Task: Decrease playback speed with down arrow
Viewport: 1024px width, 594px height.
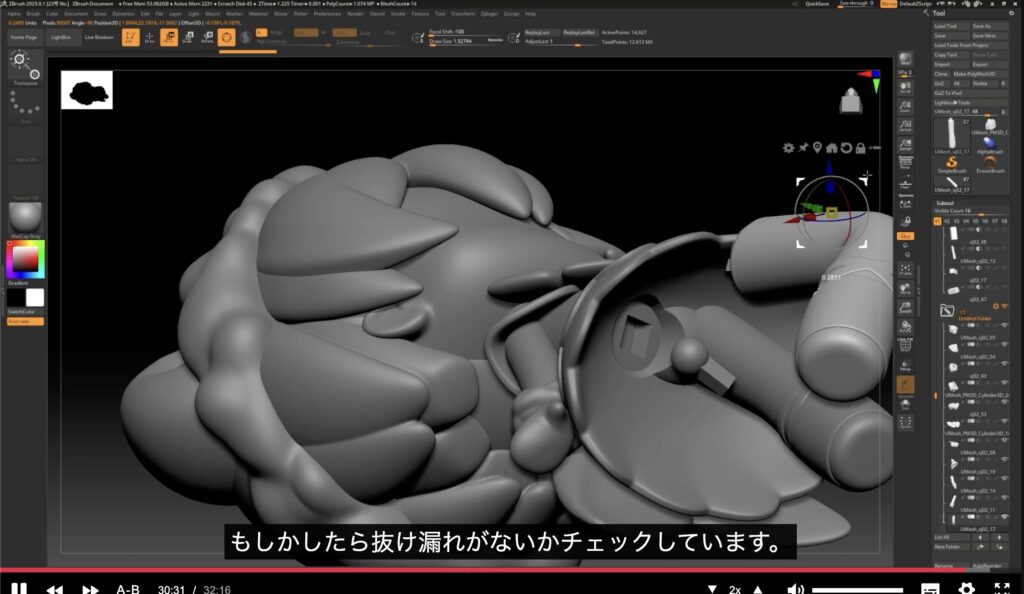Action: point(712,589)
